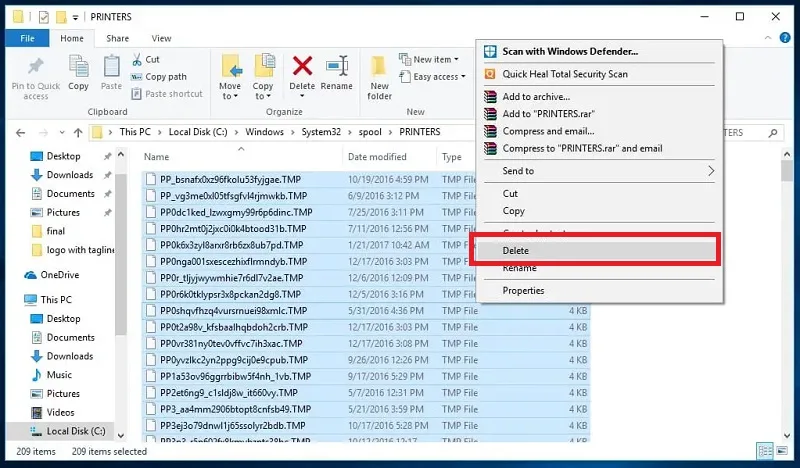Image resolution: width=800 pixels, height=468 pixels.
Task: Click the Copy icon in Clipboard group
Action: pos(79,67)
